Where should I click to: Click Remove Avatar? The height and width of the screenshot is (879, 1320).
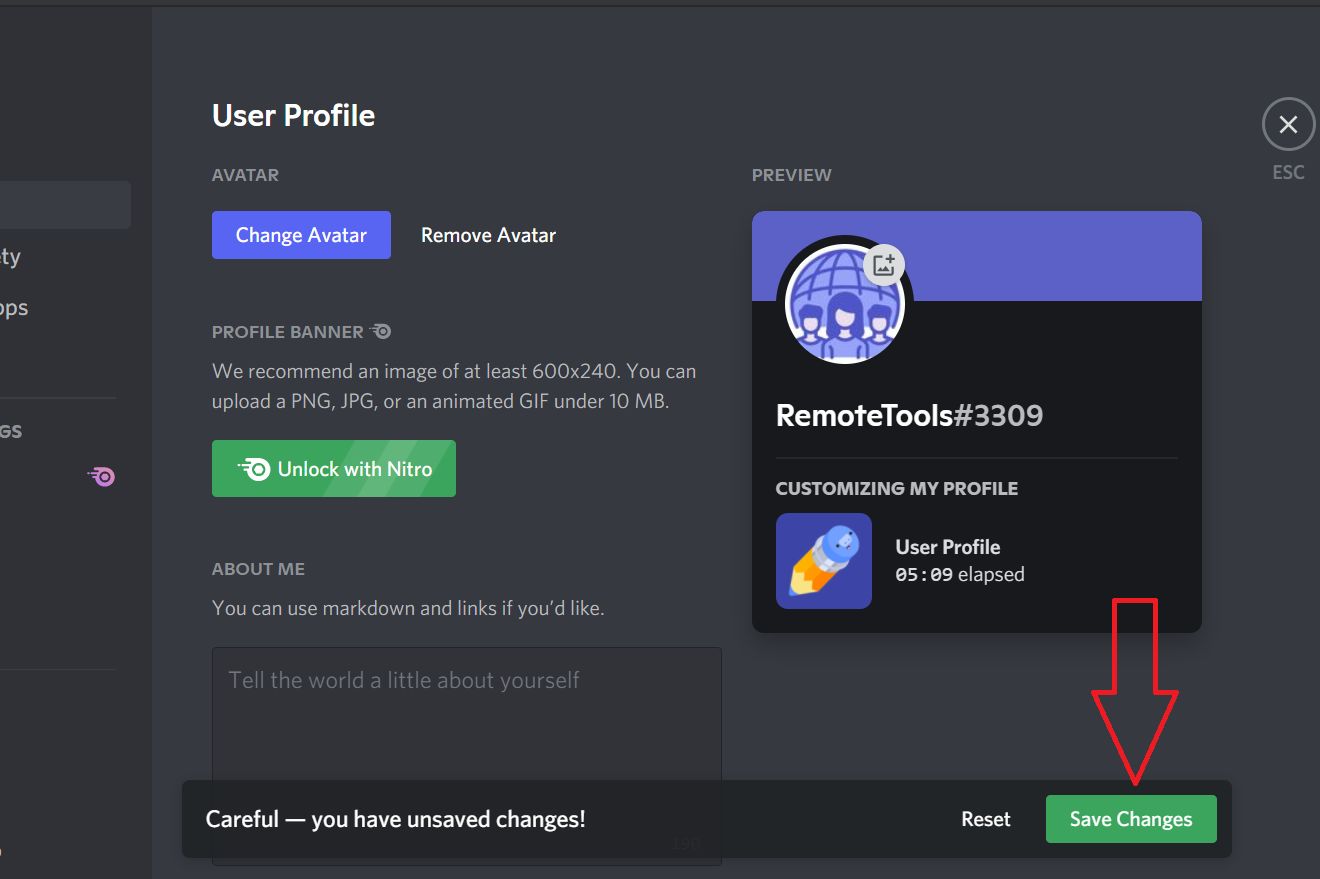(x=488, y=234)
